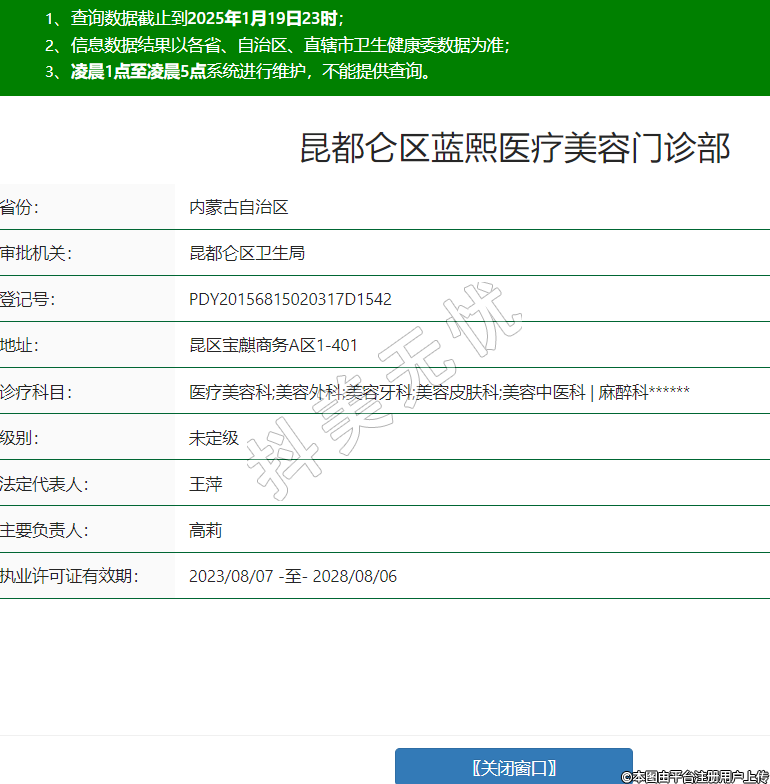This screenshot has height=784, width=770.
Task: Click the authority value 昆都仑区卫生局
Action: tap(247, 253)
